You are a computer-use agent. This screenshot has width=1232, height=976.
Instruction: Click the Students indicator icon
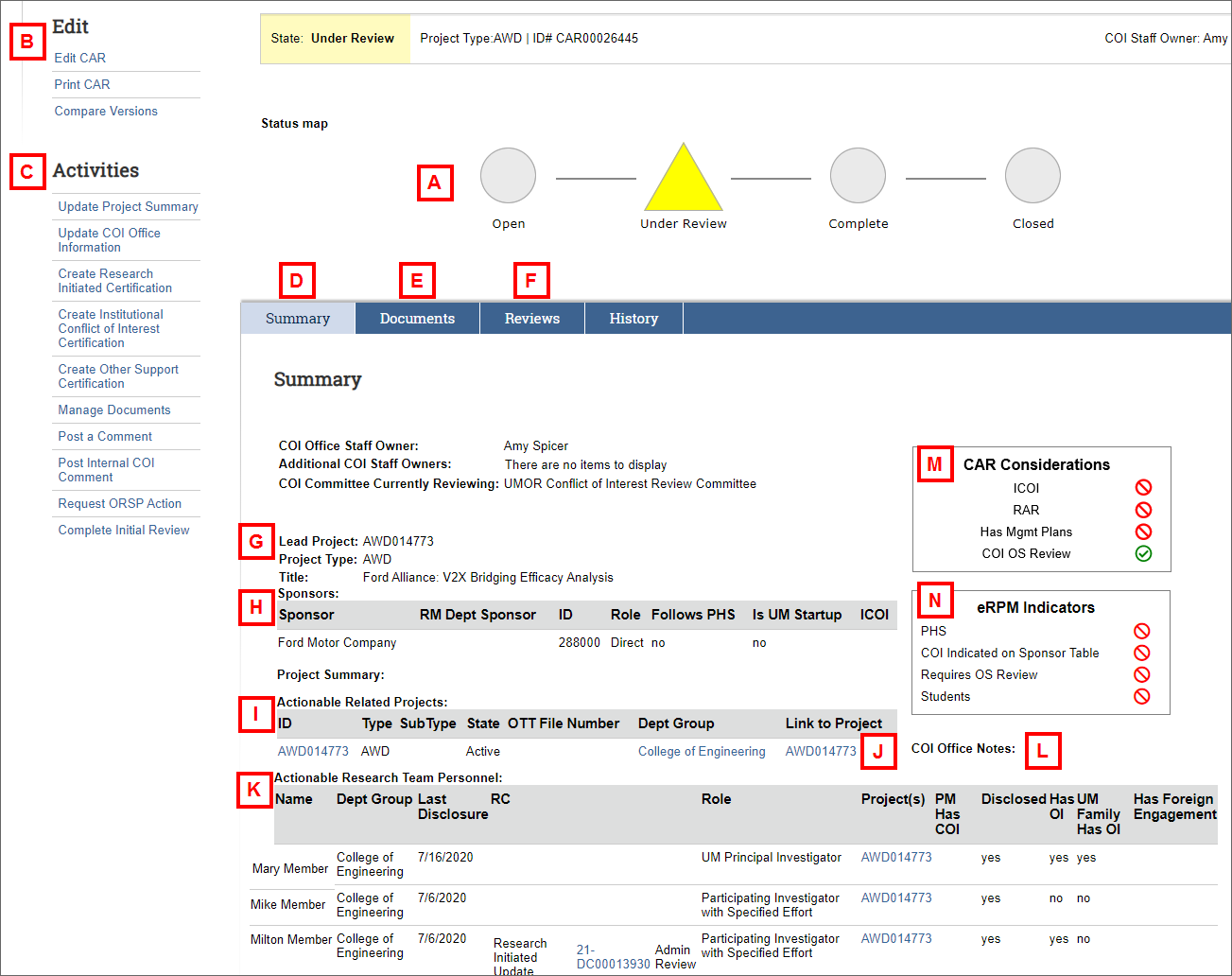pos(1143,696)
